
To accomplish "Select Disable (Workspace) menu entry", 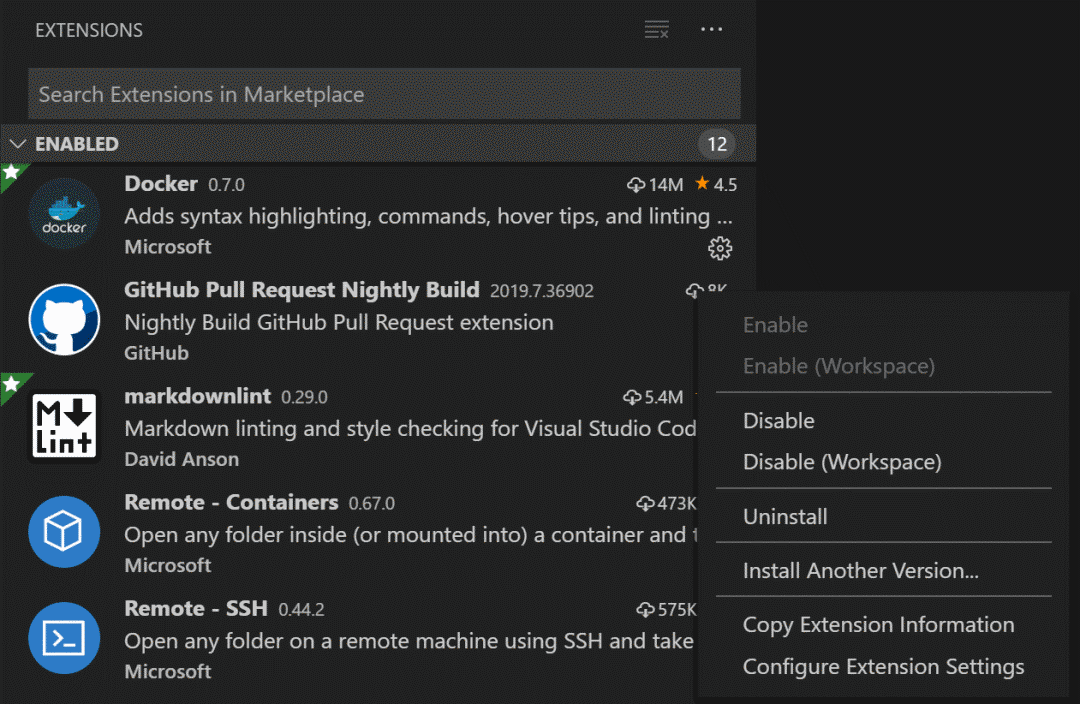I will pos(841,462).
